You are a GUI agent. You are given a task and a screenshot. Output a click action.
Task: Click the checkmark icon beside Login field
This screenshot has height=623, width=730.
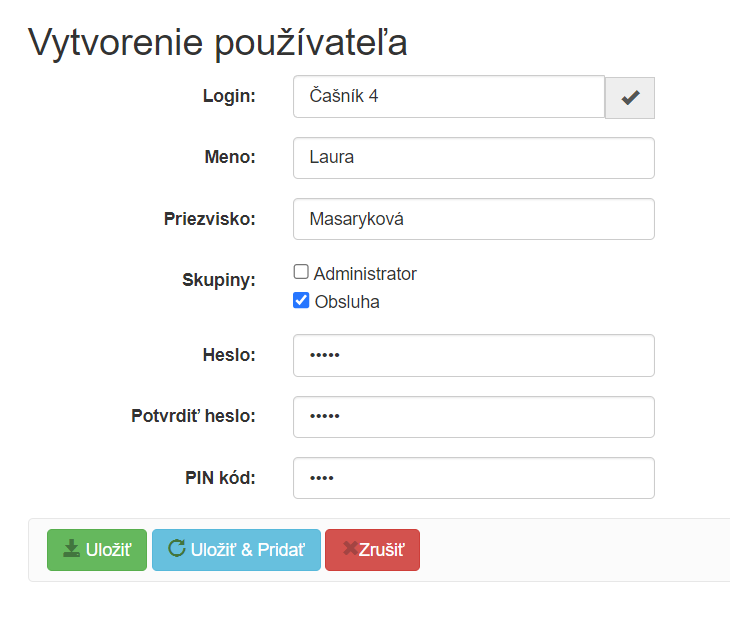click(630, 97)
